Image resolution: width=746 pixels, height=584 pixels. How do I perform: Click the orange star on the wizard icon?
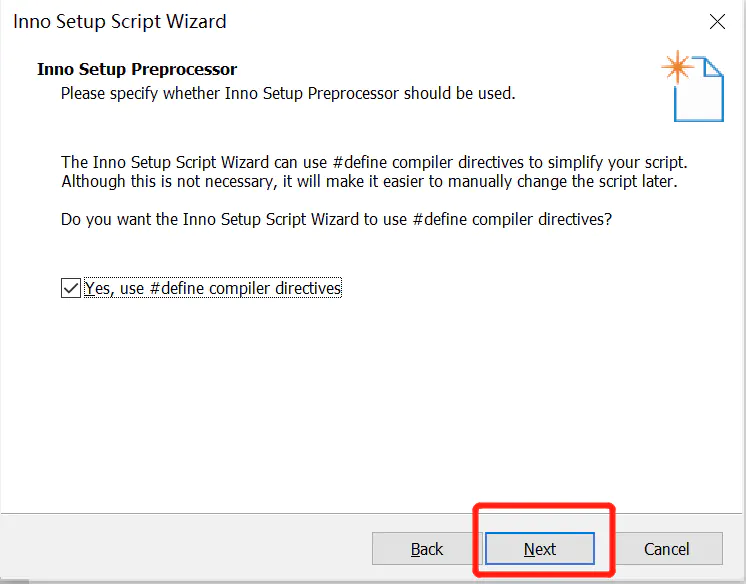point(677,67)
